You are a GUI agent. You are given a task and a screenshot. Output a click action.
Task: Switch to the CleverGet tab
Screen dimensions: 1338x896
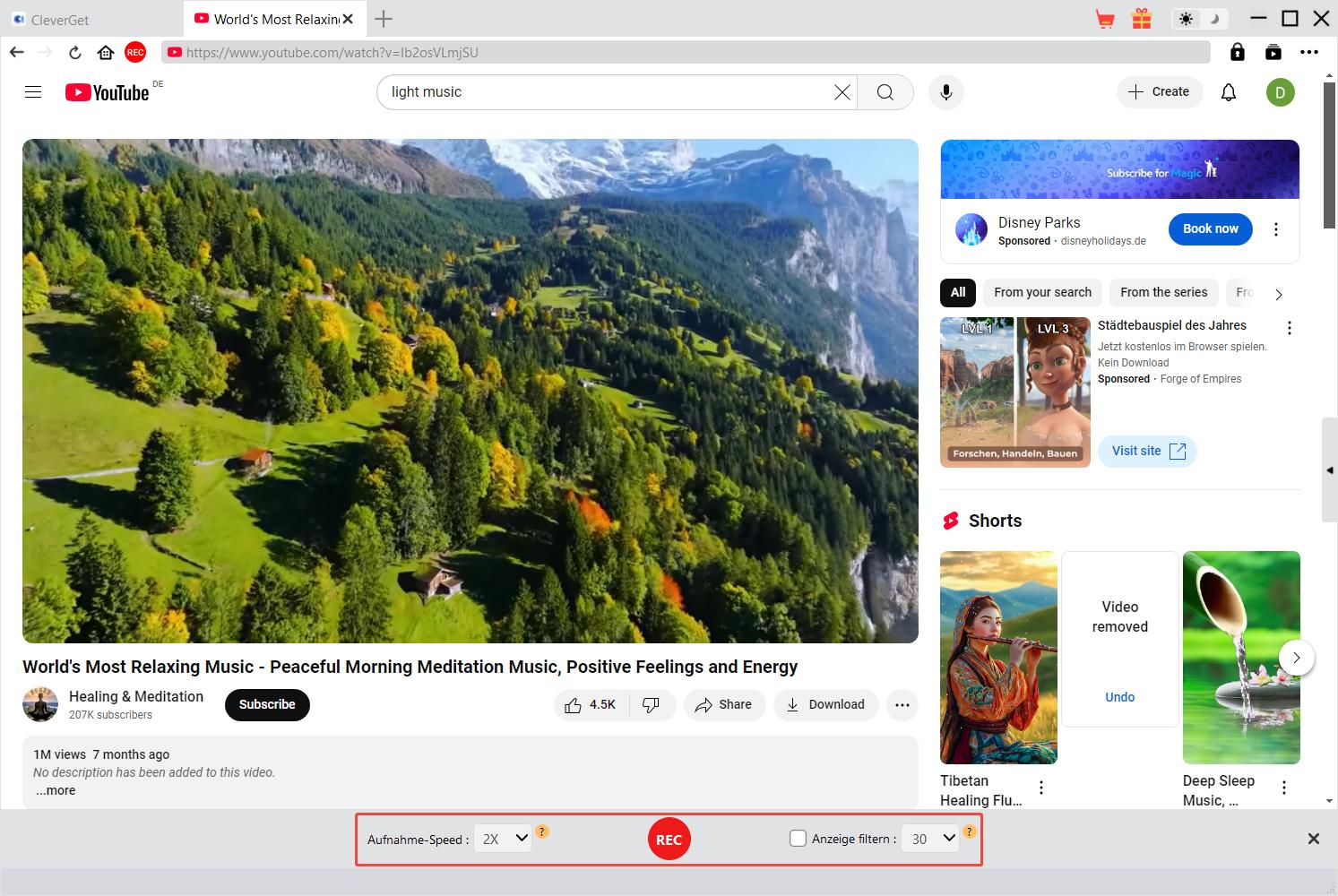pos(60,20)
